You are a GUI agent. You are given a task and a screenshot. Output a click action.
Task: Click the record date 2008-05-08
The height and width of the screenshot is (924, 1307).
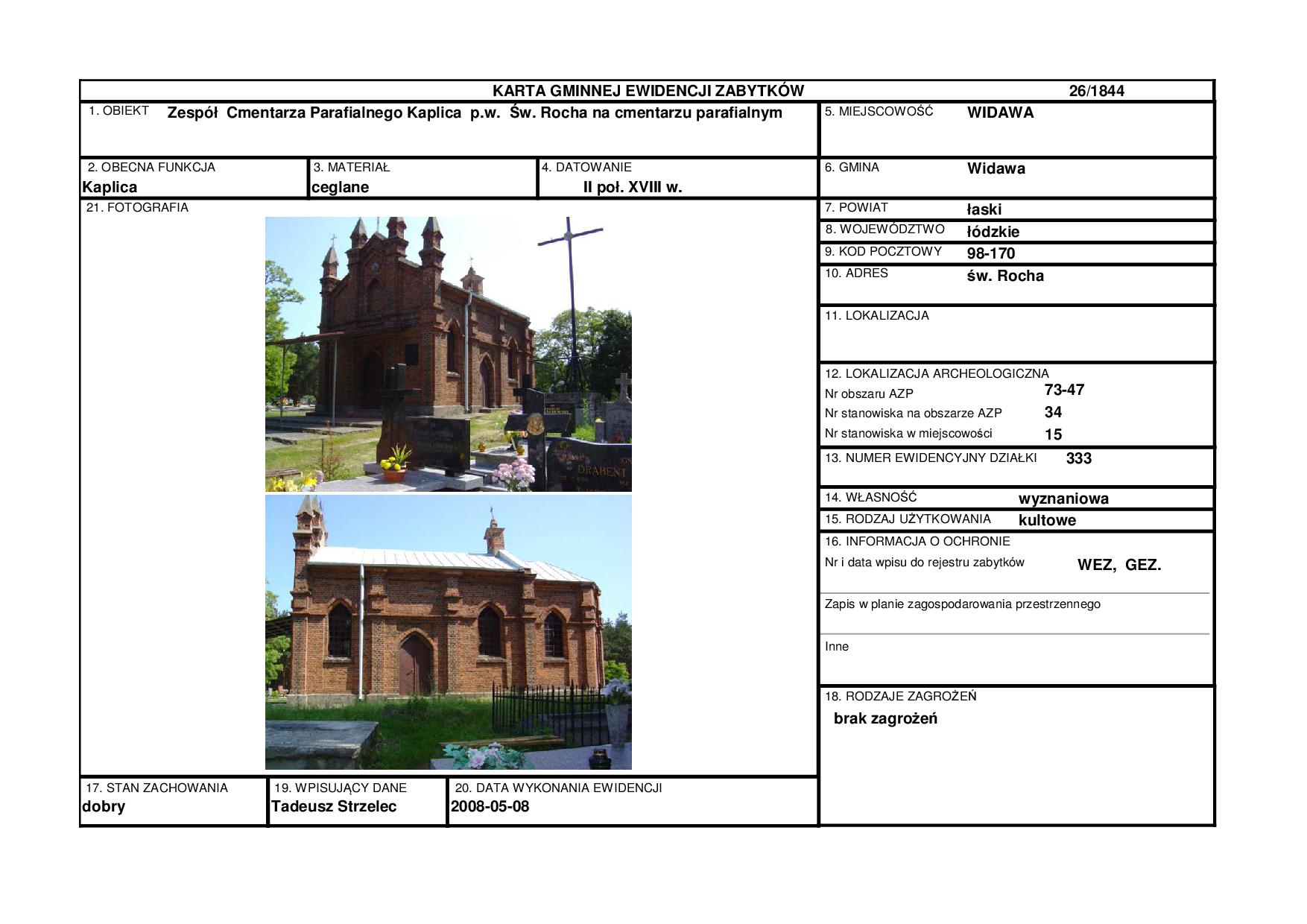(490, 806)
